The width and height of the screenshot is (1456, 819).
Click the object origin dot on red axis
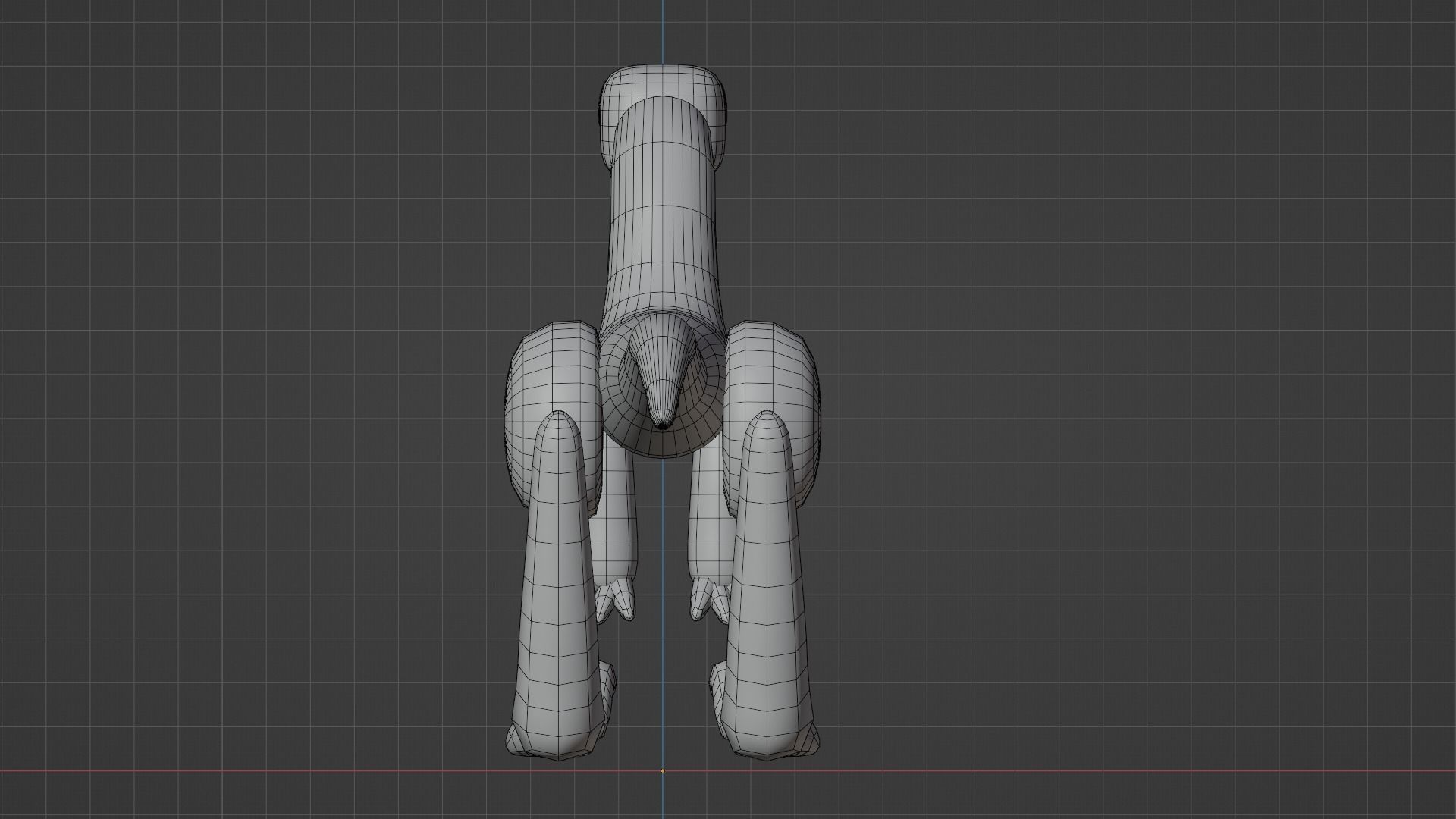click(x=663, y=771)
